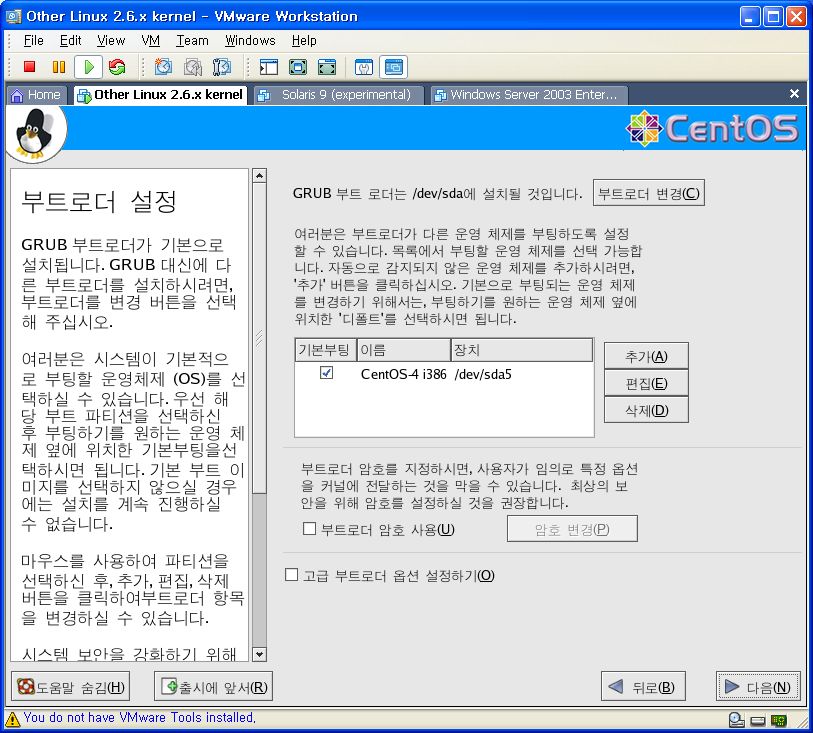Take a snapshot using the snapshot icon

pyautogui.click(x=163, y=67)
